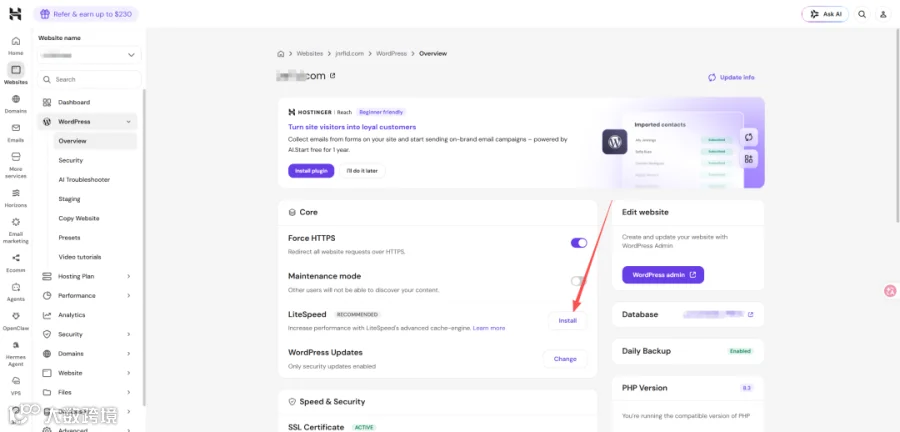Open database external link icon
This screenshot has width=900, height=432.
pos(751,314)
